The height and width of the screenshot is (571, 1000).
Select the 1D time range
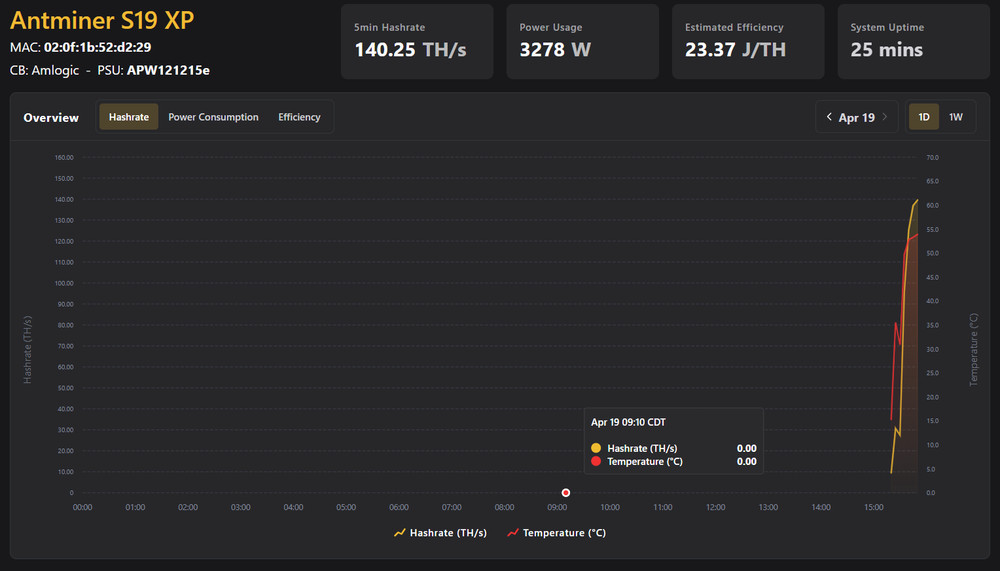point(923,117)
